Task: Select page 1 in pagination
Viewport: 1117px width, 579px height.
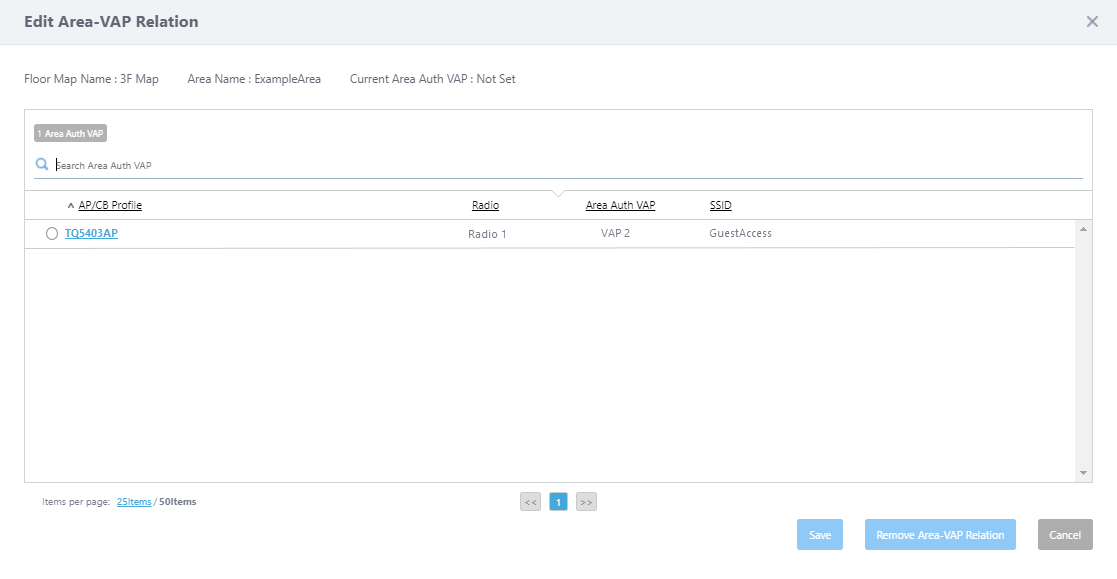Action: tap(558, 502)
